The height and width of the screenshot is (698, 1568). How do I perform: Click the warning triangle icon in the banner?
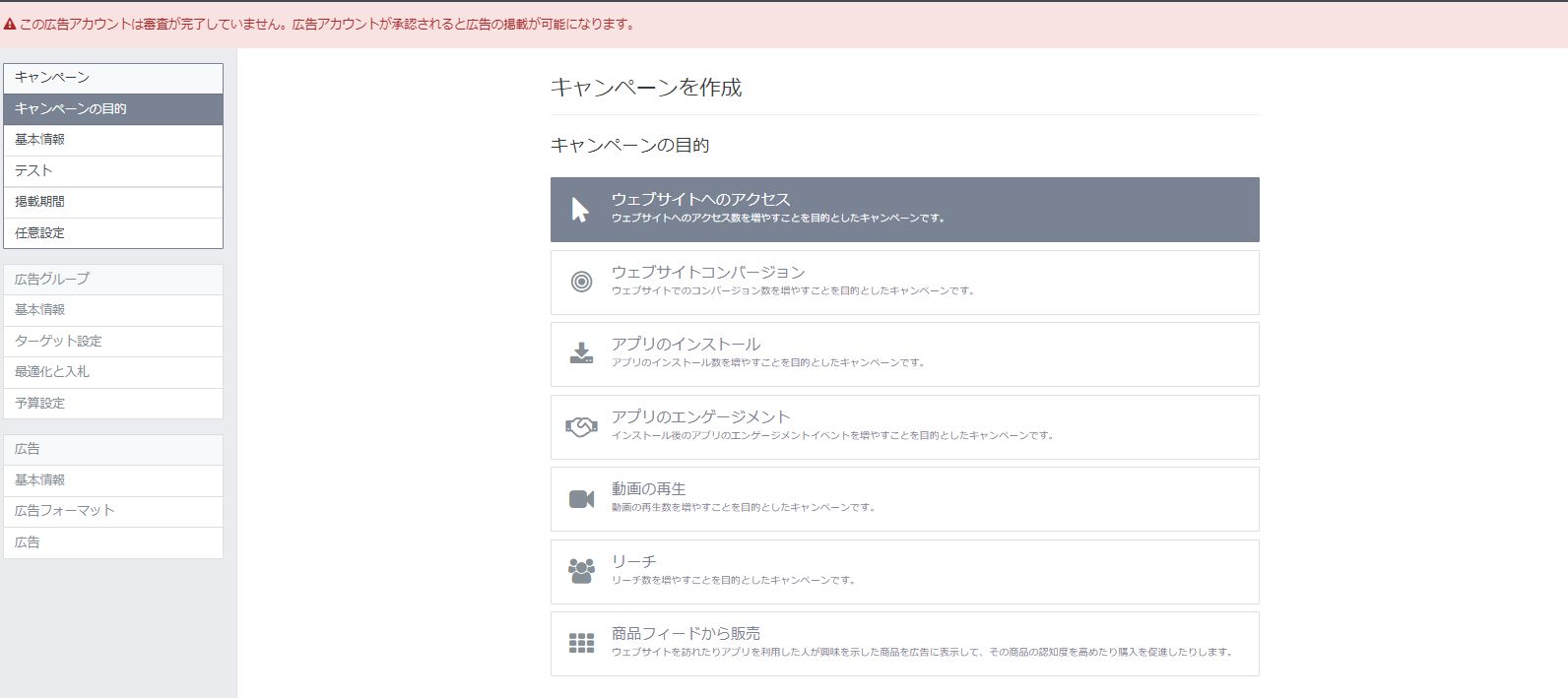[x=10, y=25]
